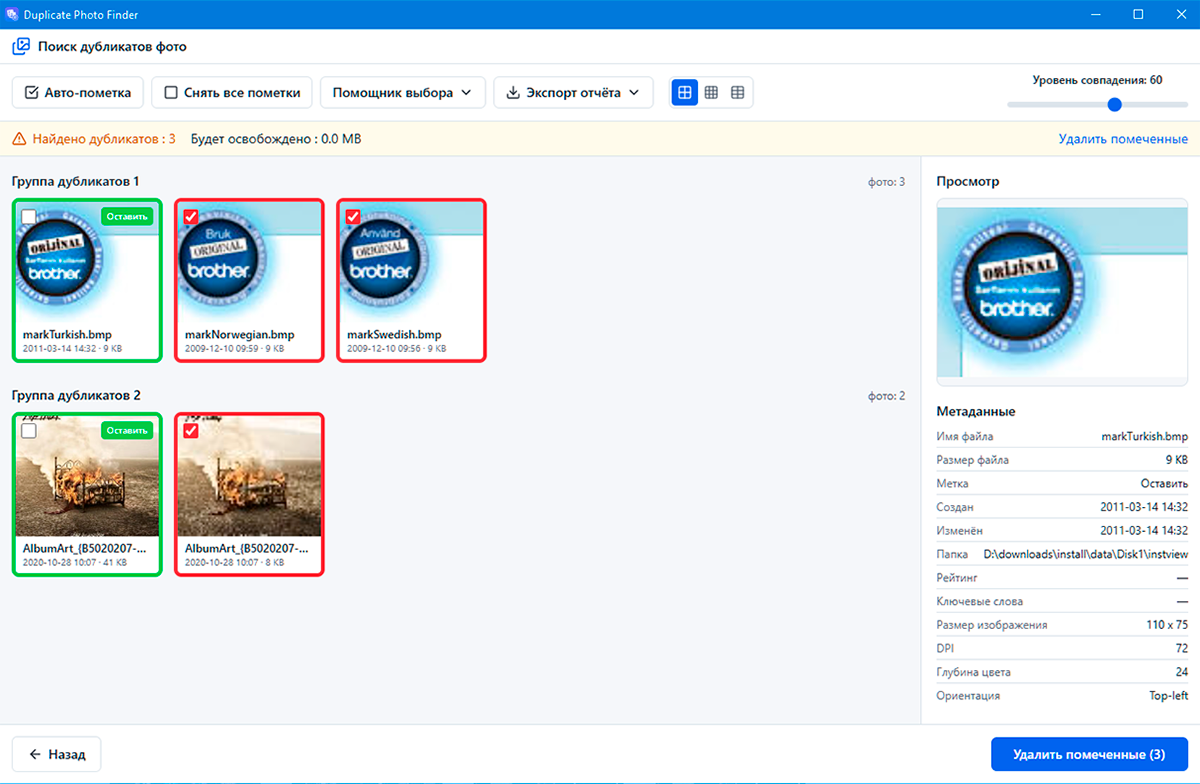The height and width of the screenshot is (784, 1200).
Task: Click Группа дубликатов 2 heading
Action: point(76,395)
